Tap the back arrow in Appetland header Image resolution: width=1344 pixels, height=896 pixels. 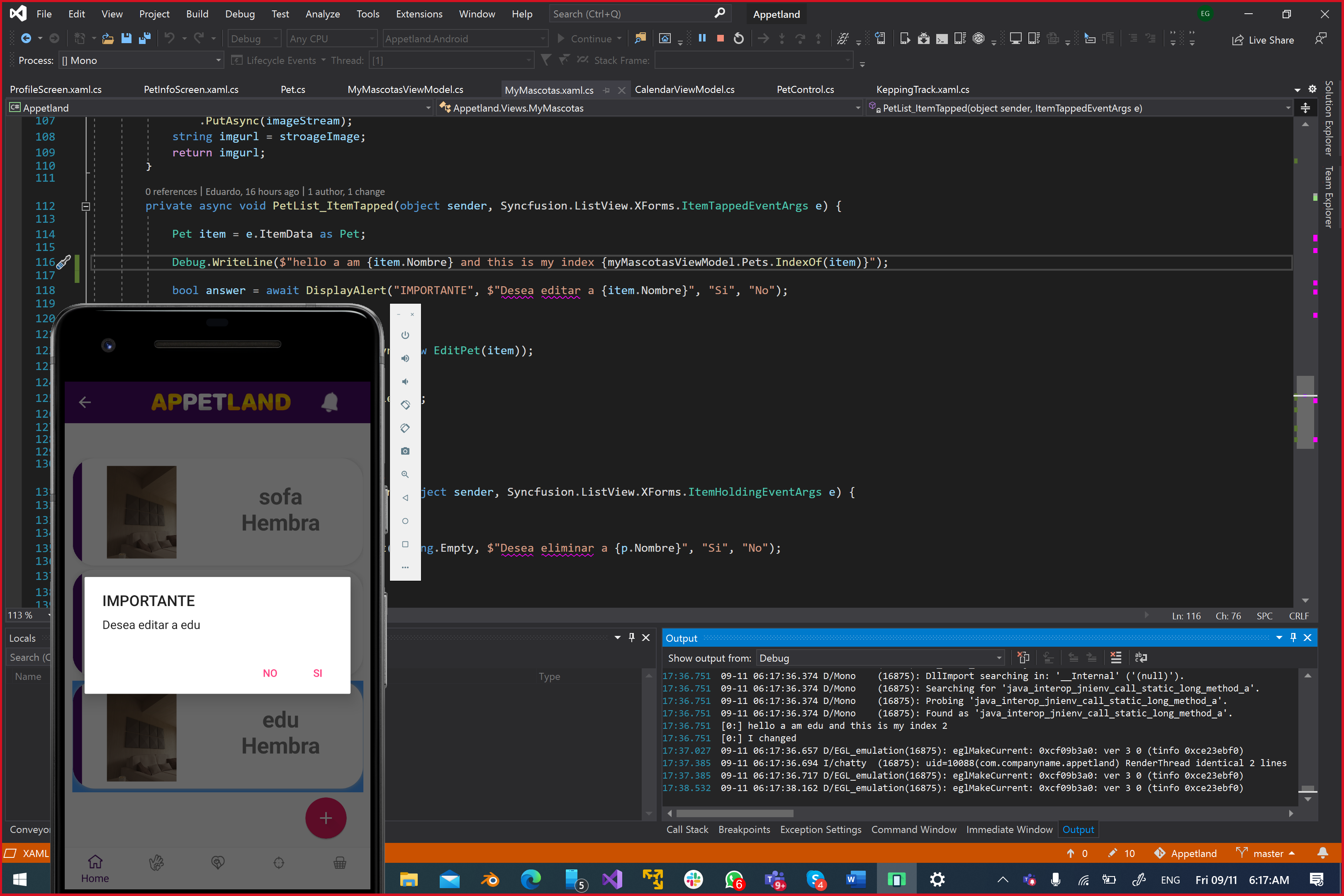click(85, 402)
